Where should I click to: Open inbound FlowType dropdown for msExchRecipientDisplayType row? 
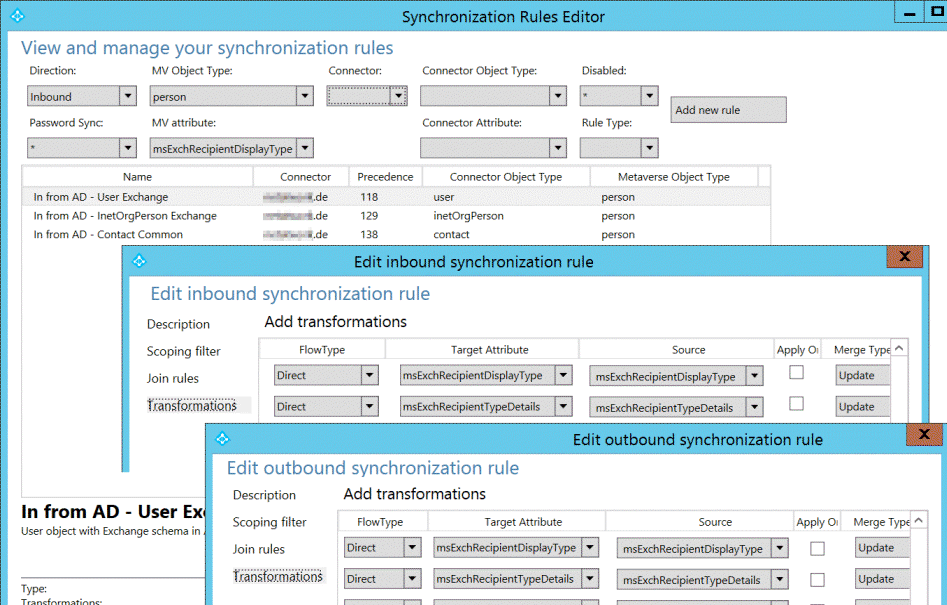click(326, 375)
